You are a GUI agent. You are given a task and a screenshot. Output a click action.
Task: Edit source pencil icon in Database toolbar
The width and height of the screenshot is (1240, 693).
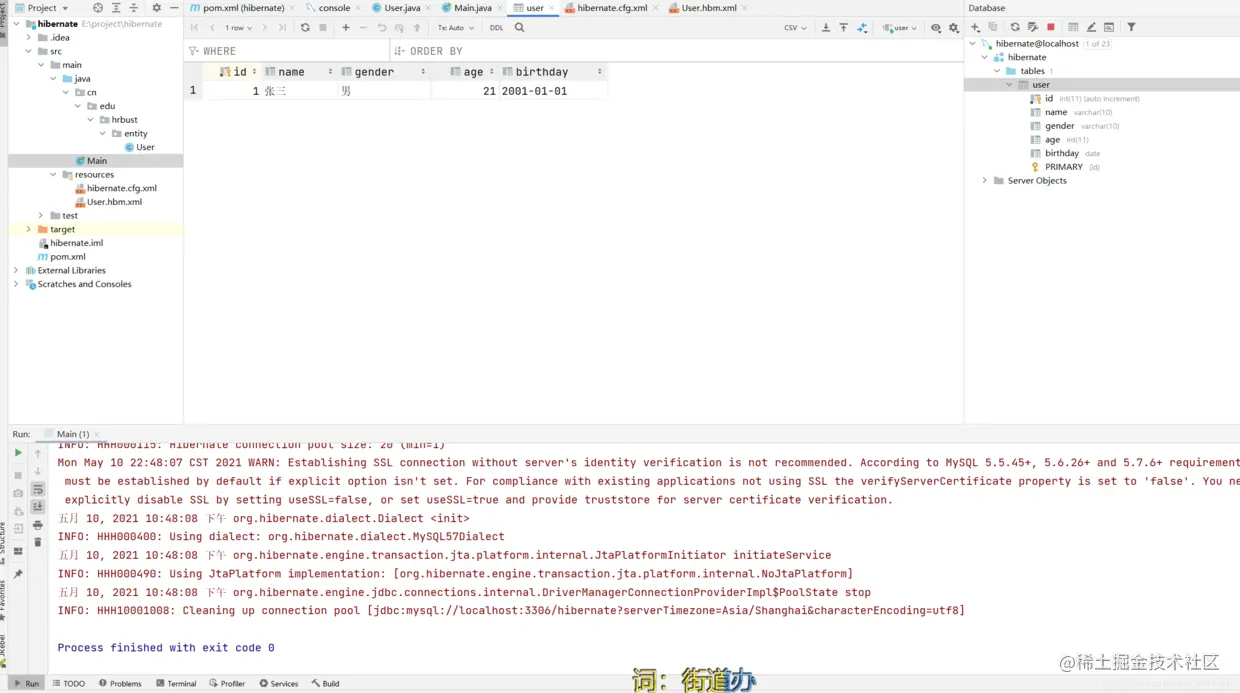click(1091, 27)
